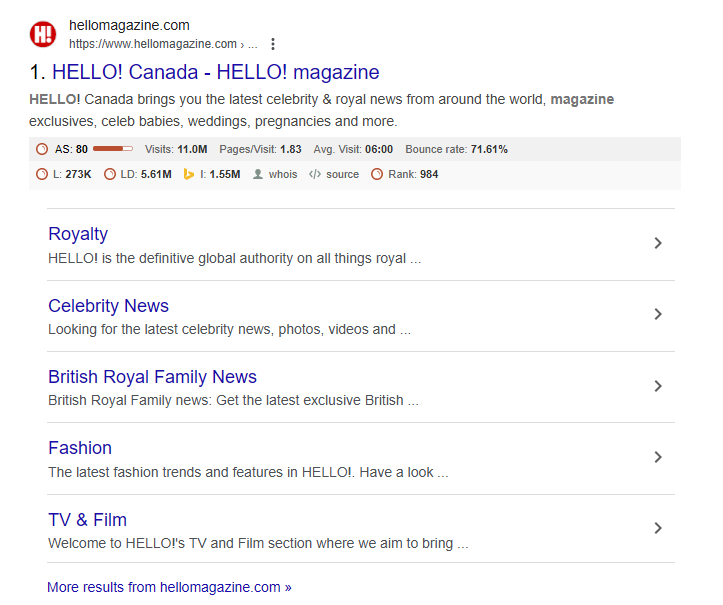Click the HELLO! Canada result description
The height and width of the screenshot is (605, 723).
(321, 110)
